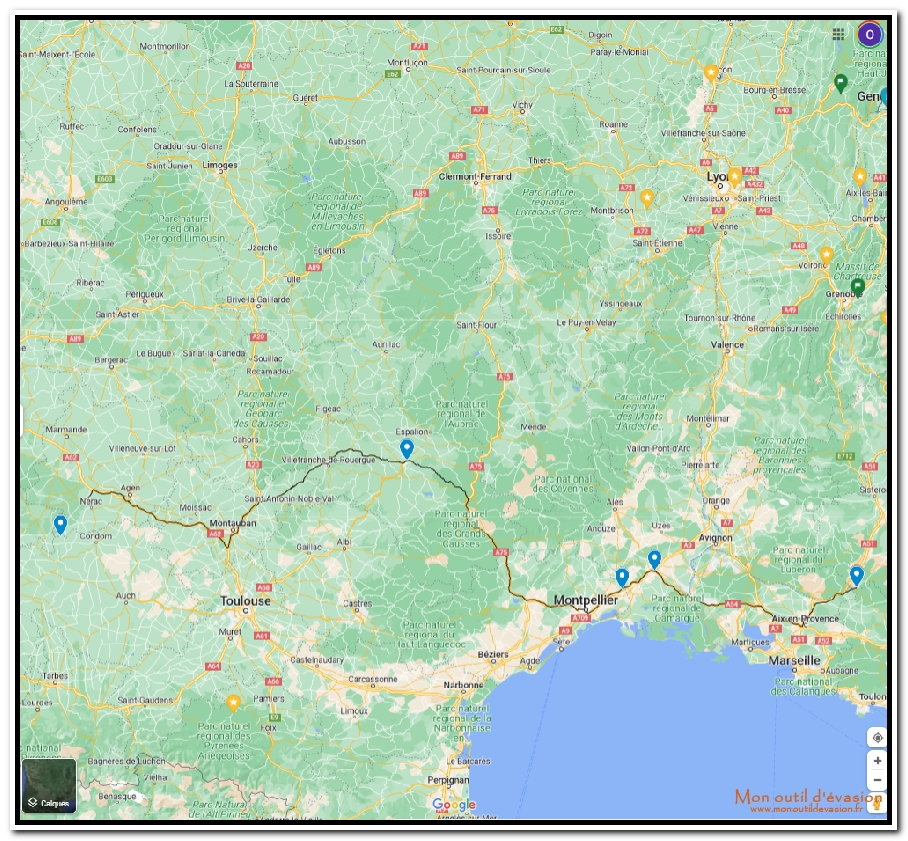Select the blue pin west of Condom

pyautogui.click(x=60, y=524)
